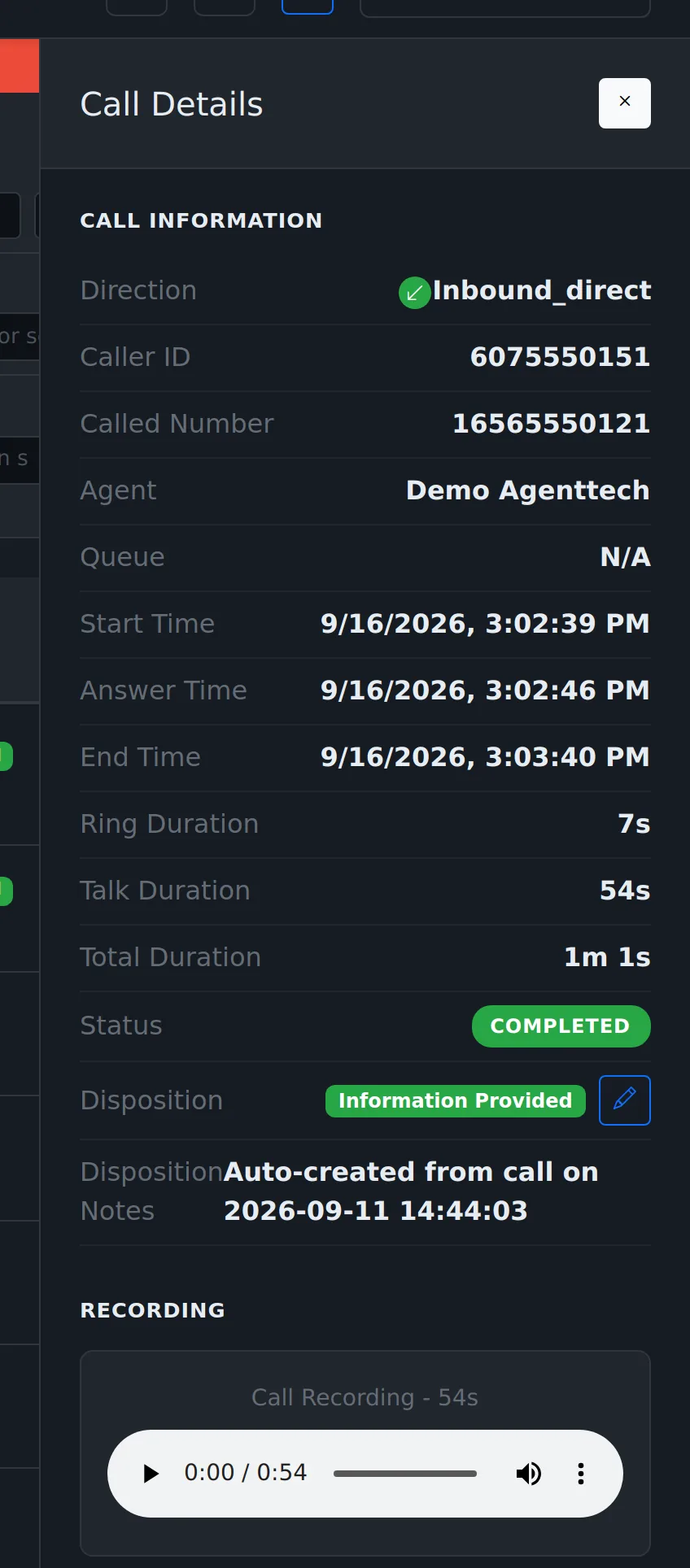Select caller ID 6075550151

[561, 357]
